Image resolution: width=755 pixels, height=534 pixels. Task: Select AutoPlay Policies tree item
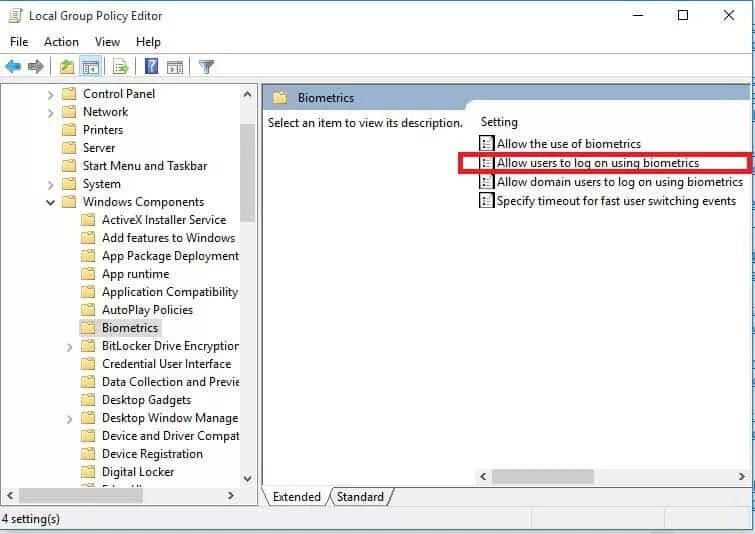pos(147,310)
